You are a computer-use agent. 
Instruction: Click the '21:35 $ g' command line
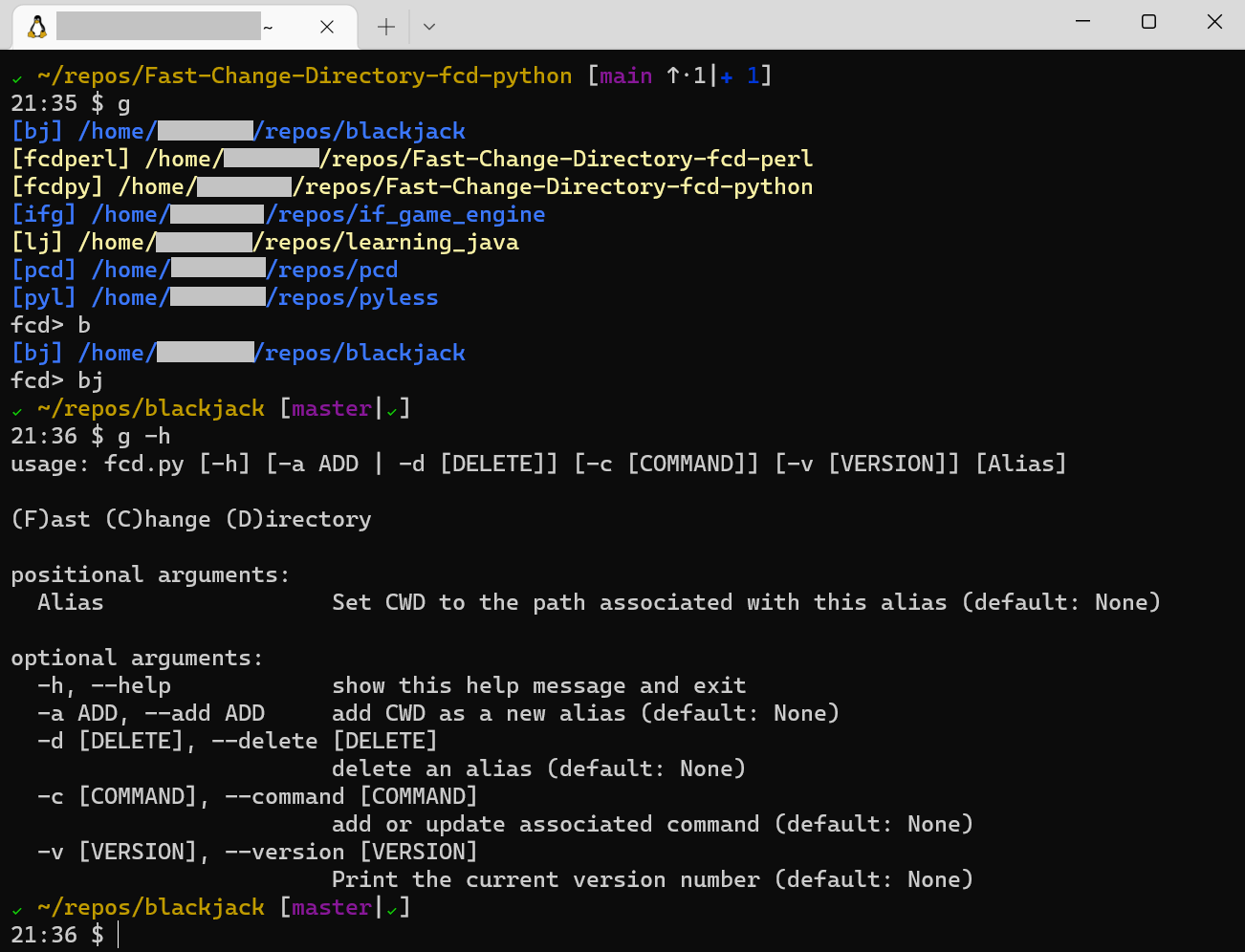point(71,103)
